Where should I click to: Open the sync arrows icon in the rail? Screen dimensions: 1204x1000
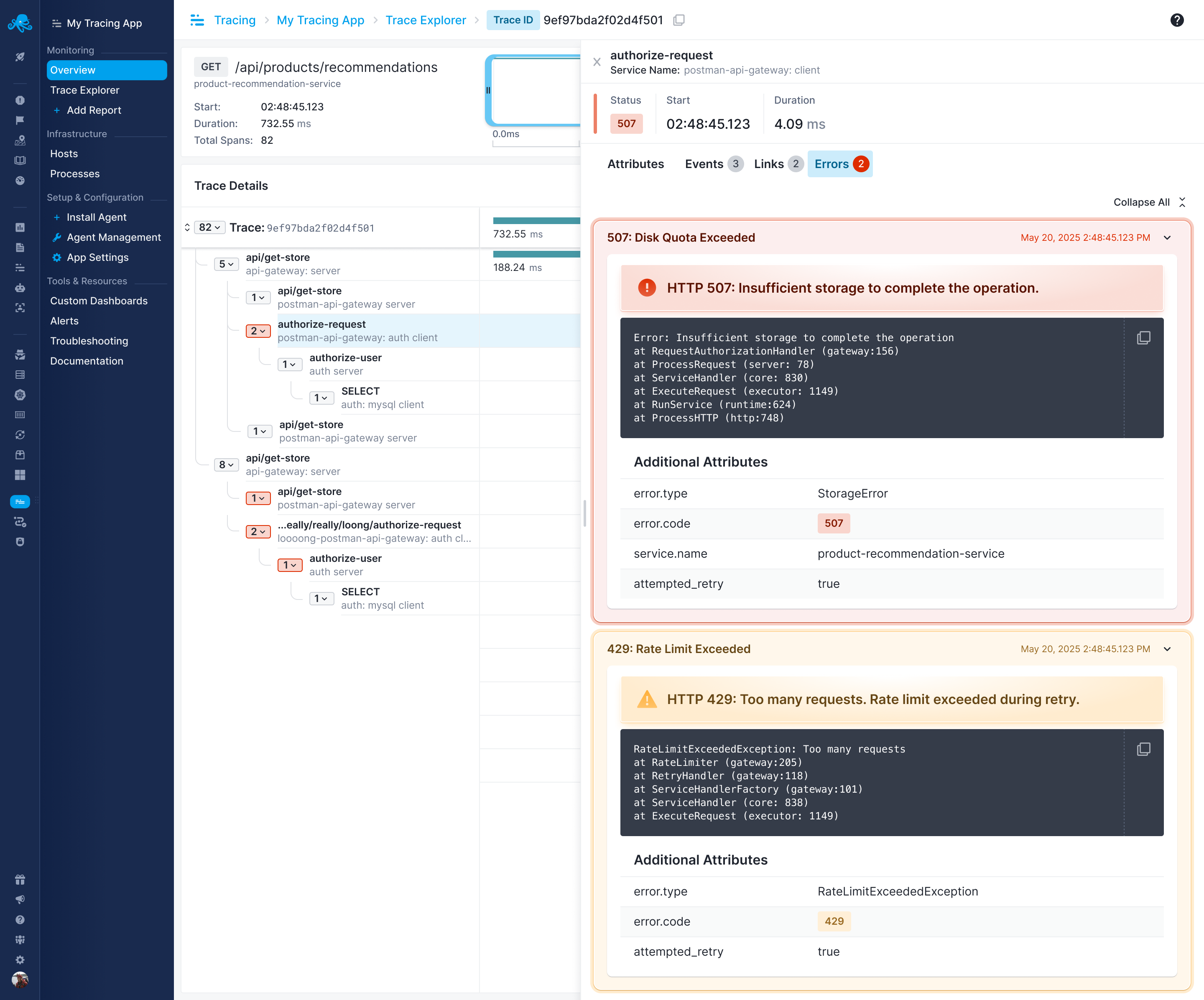click(x=20, y=435)
